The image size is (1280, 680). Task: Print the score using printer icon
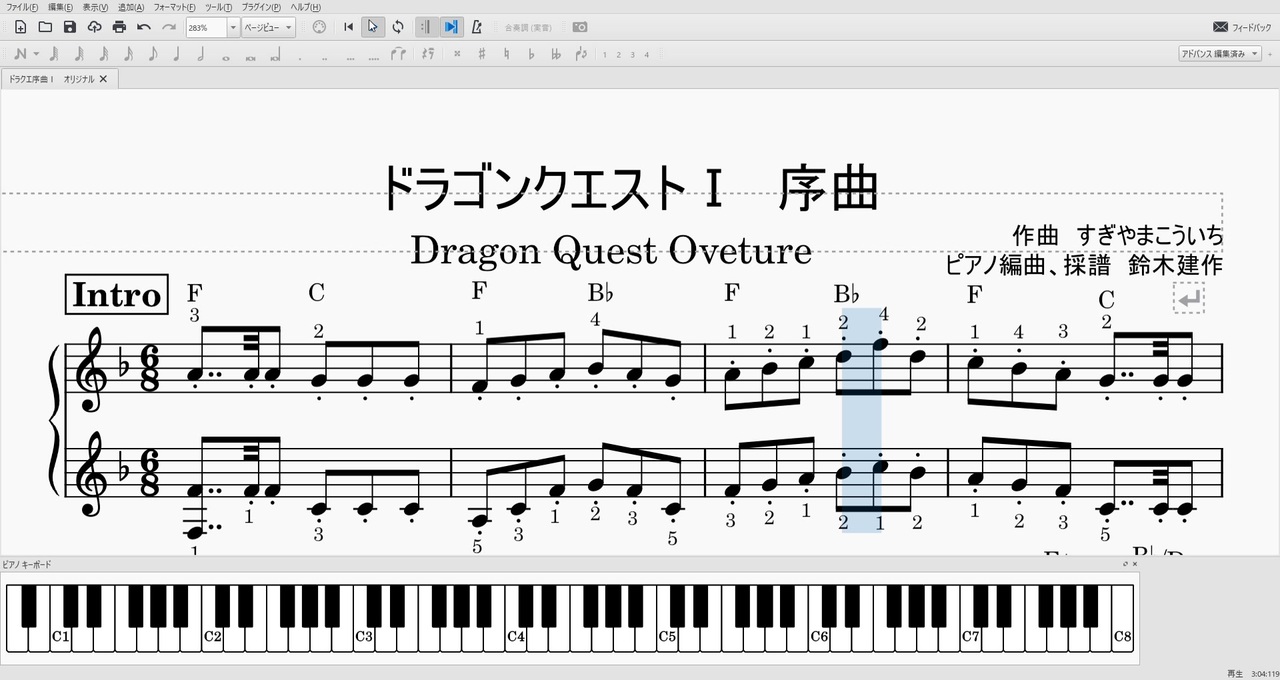(119, 27)
